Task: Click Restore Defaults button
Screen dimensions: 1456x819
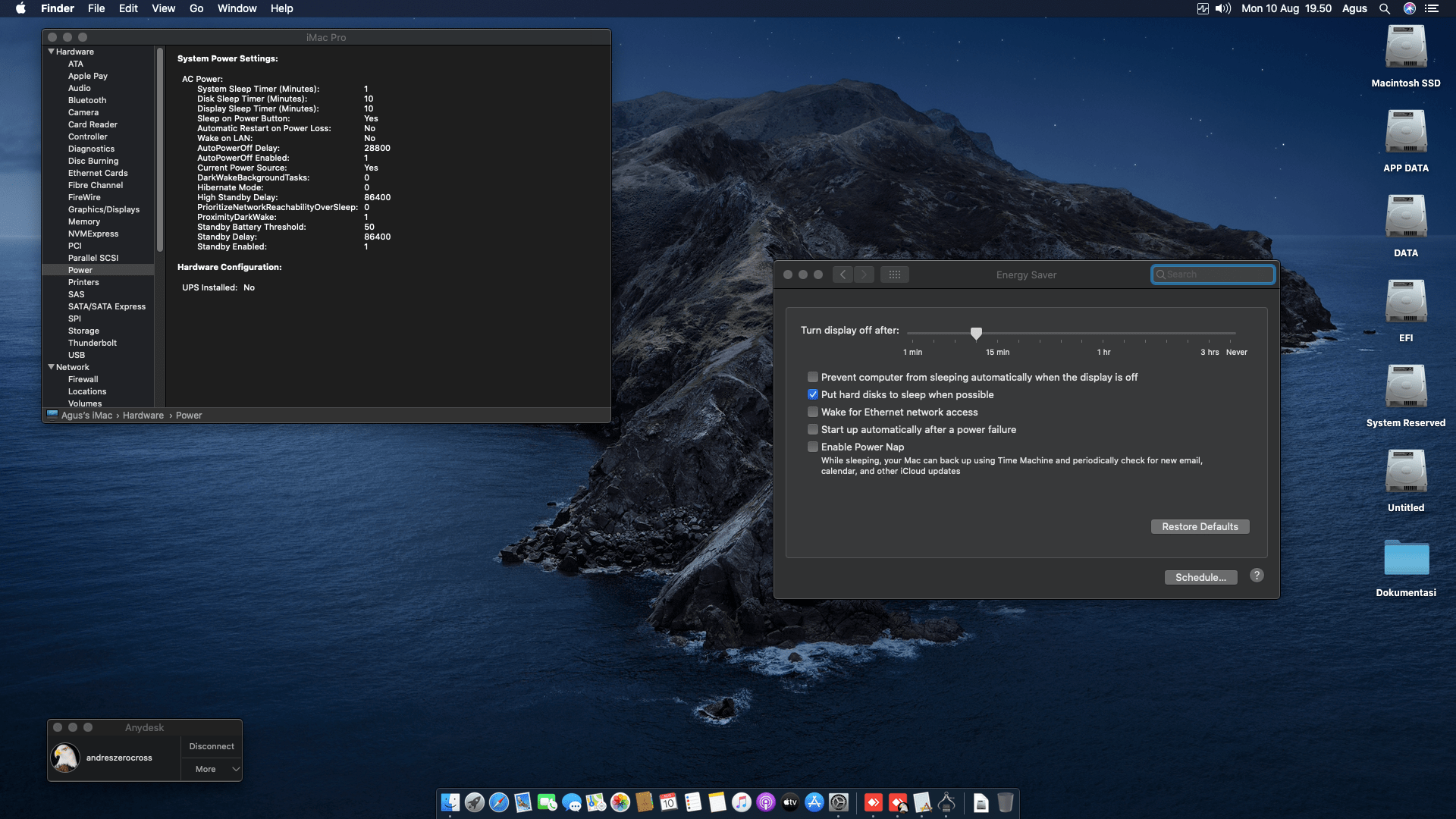Action: click(x=1200, y=526)
